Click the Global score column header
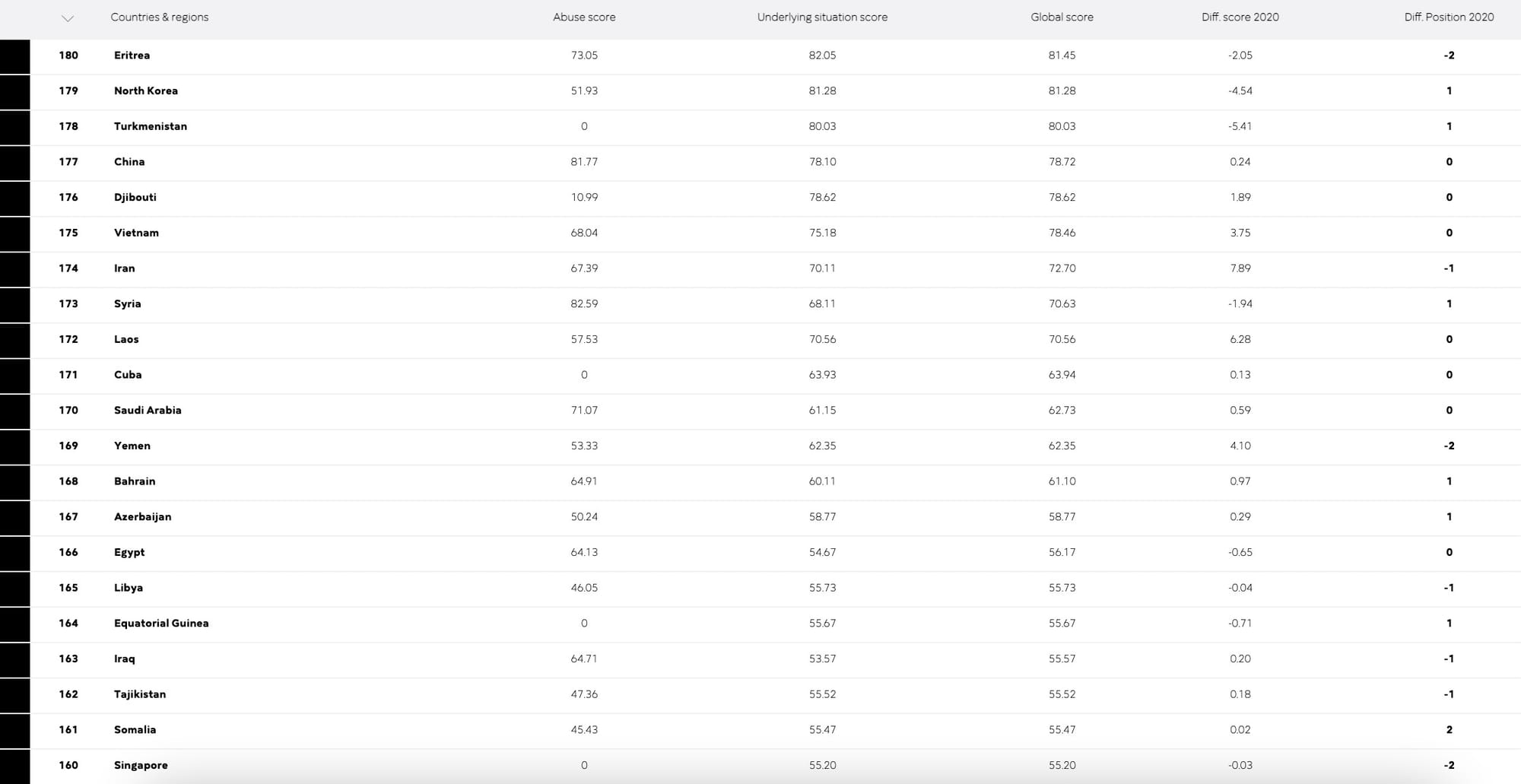Image resolution: width=1521 pixels, height=784 pixels. pyautogui.click(x=1061, y=17)
